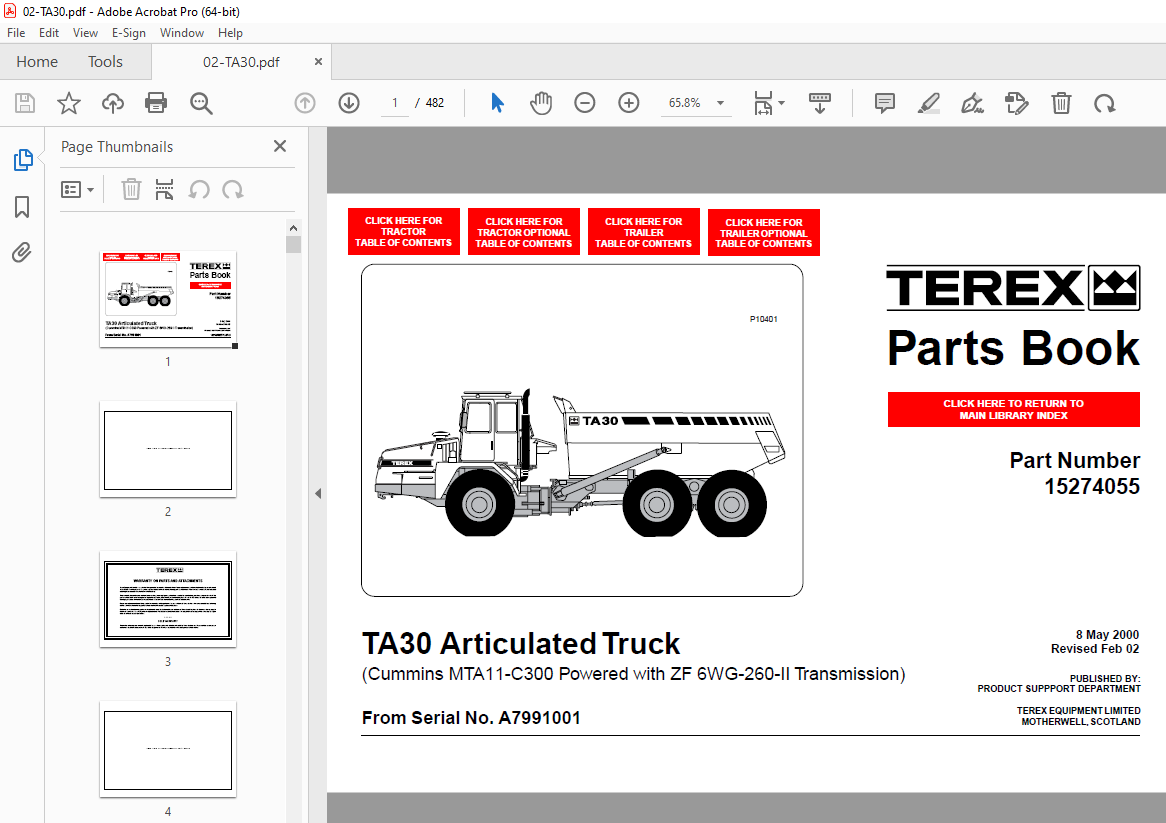Click Tractor Optional Table of Contents button
The width and height of the screenshot is (1166, 823).
click(x=524, y=232)
